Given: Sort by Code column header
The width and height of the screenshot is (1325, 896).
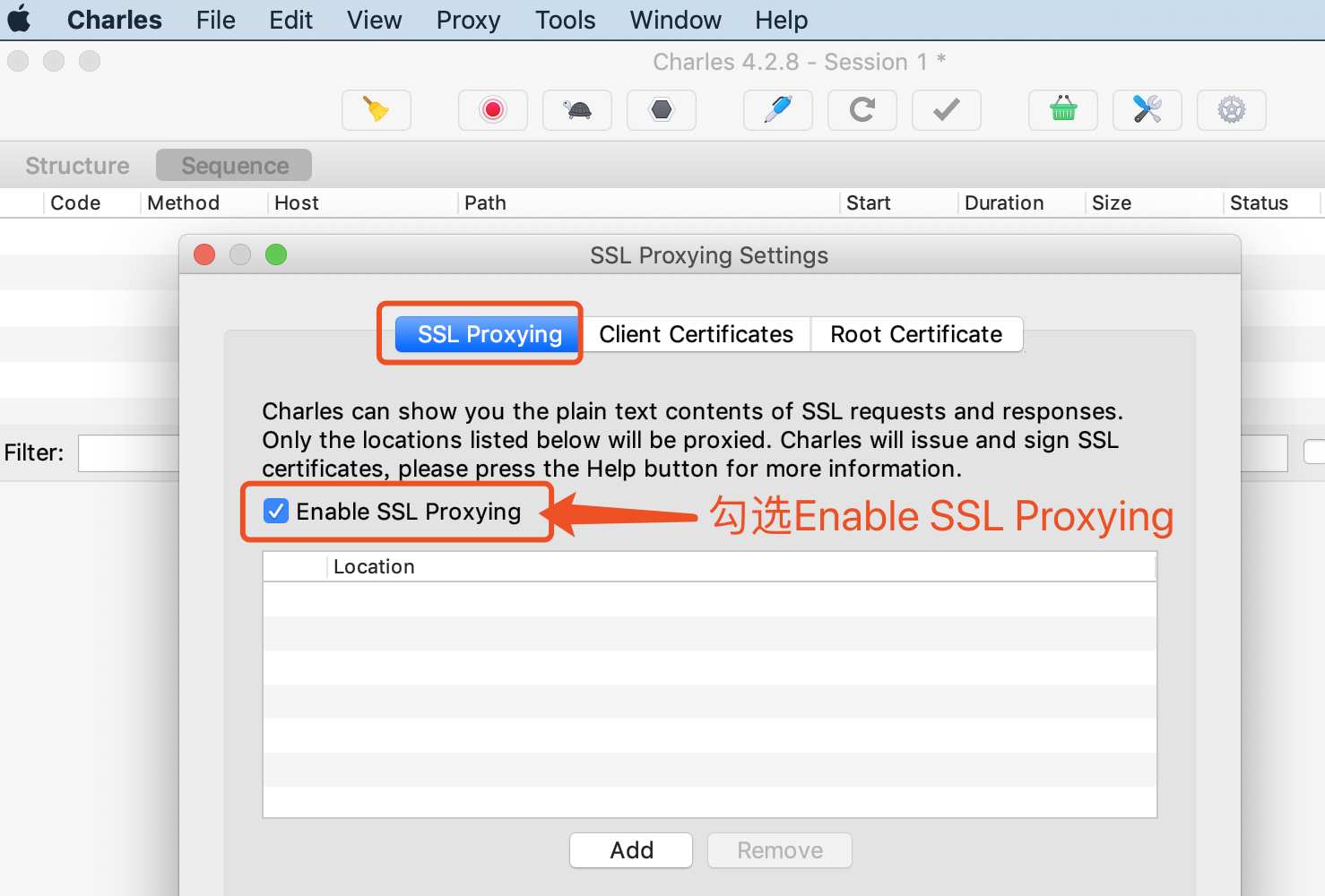Looking at the screenshot, I should [x=92, y=203].
